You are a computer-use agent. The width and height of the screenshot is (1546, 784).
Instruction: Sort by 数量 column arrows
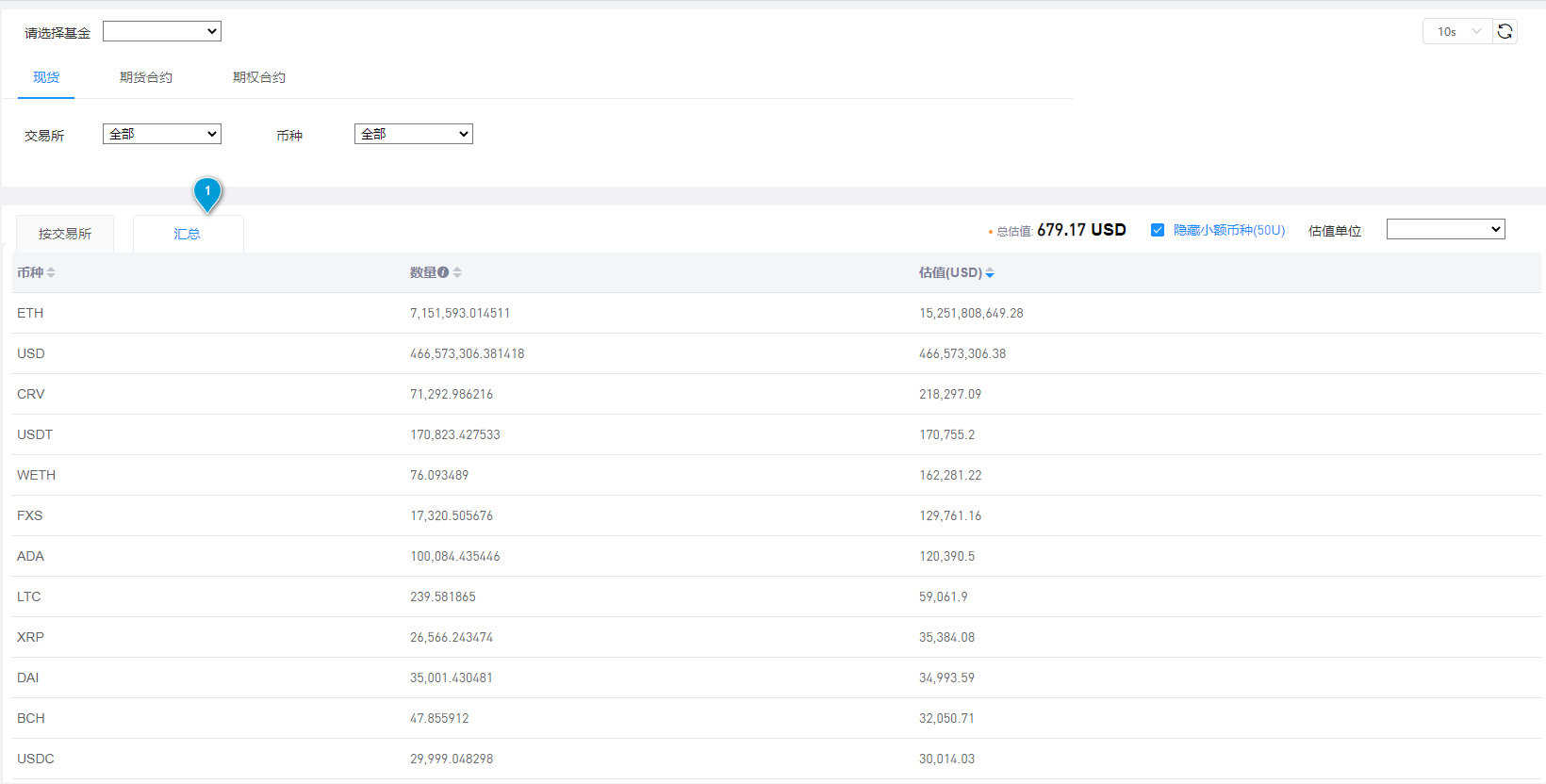(457, 272)
